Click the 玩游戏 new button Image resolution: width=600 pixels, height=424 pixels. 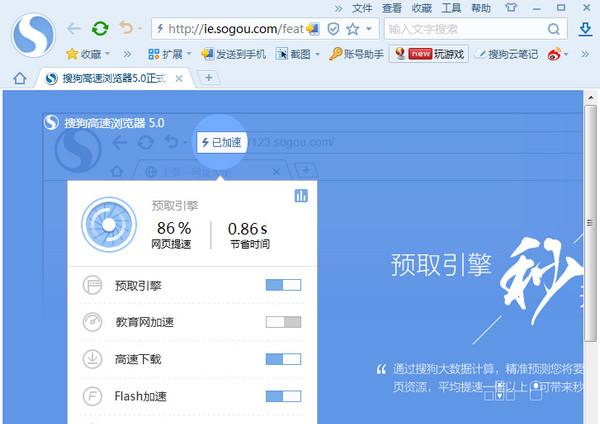click(x=429, y=54)
